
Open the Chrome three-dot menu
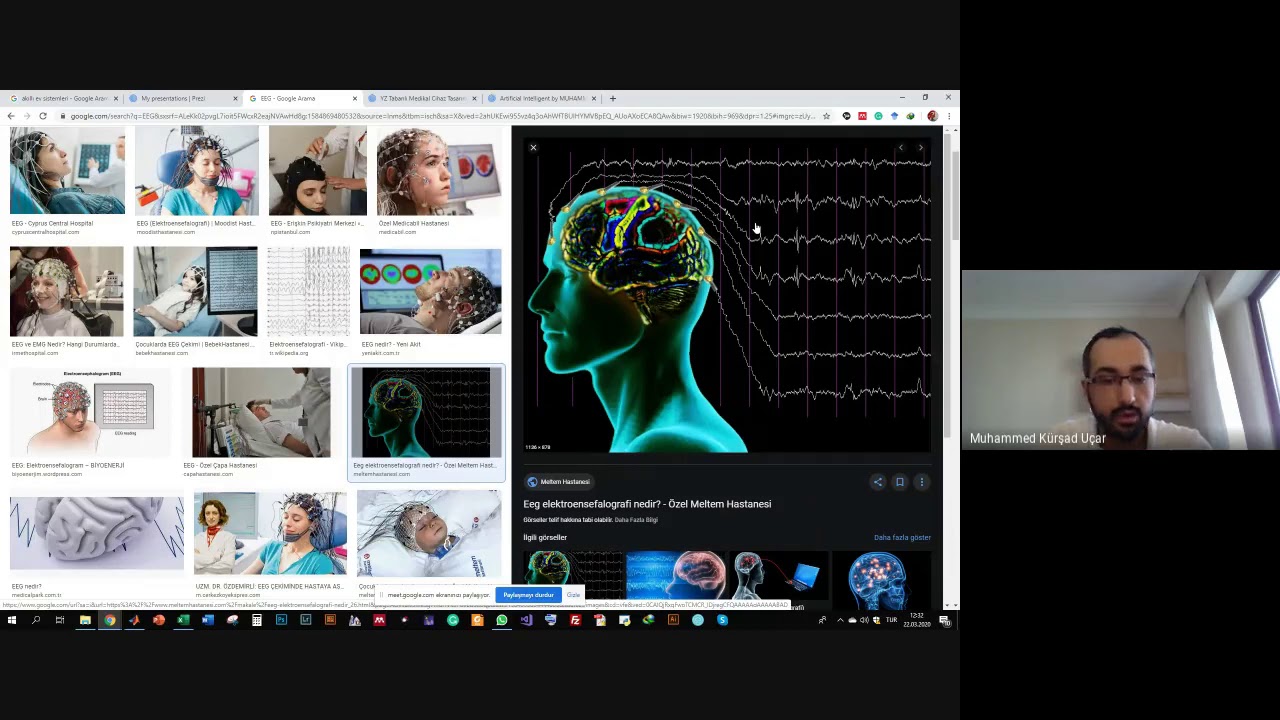click(x=948, y=116)
